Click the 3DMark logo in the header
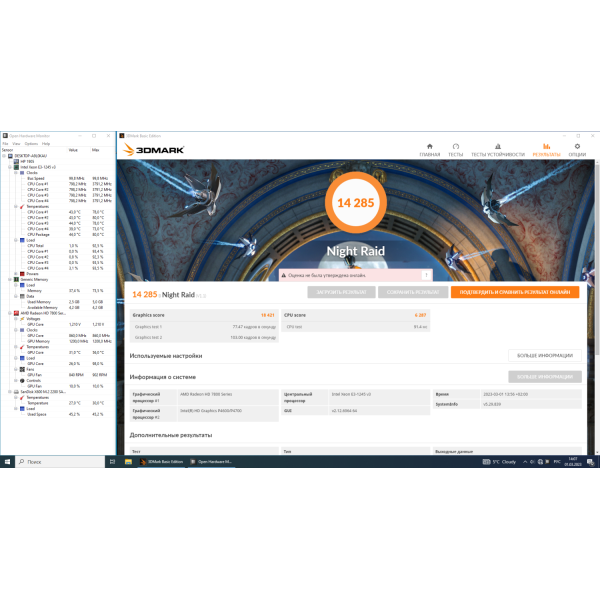The height and width of the screenshot is (600, 600). [153, 150]
